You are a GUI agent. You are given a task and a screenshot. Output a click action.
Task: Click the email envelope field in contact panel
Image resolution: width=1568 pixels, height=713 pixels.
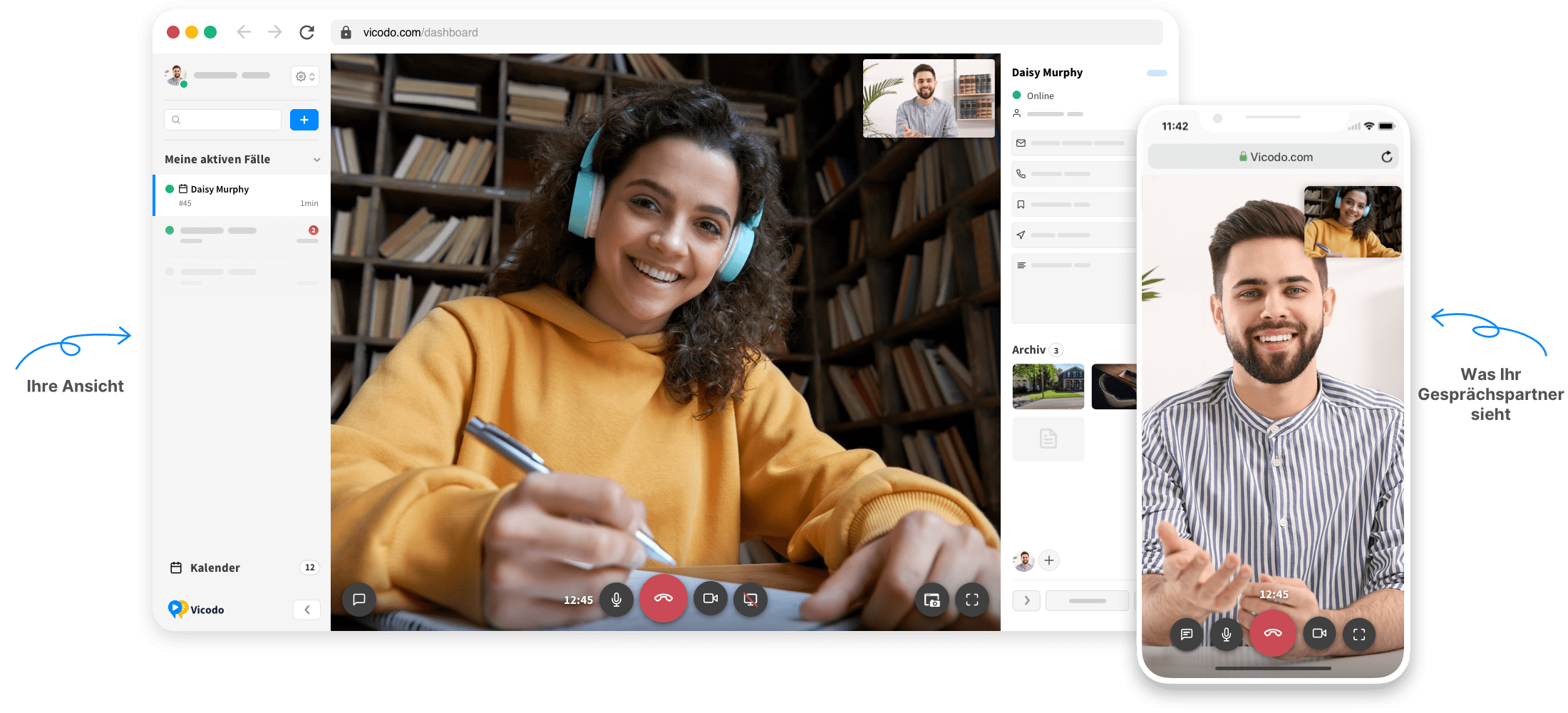coord(1073,143)
